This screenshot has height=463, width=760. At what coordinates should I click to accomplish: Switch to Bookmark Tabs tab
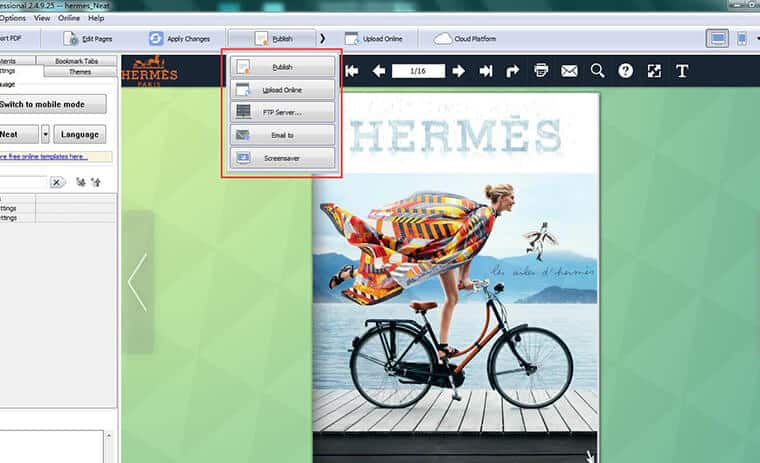pos(77,61)
